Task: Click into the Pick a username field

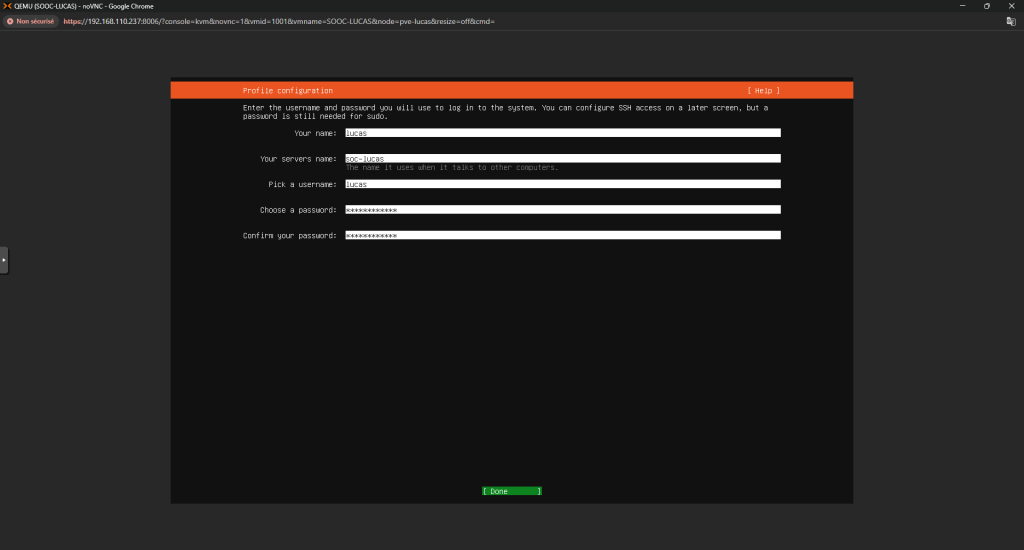Action: point(562,184)
